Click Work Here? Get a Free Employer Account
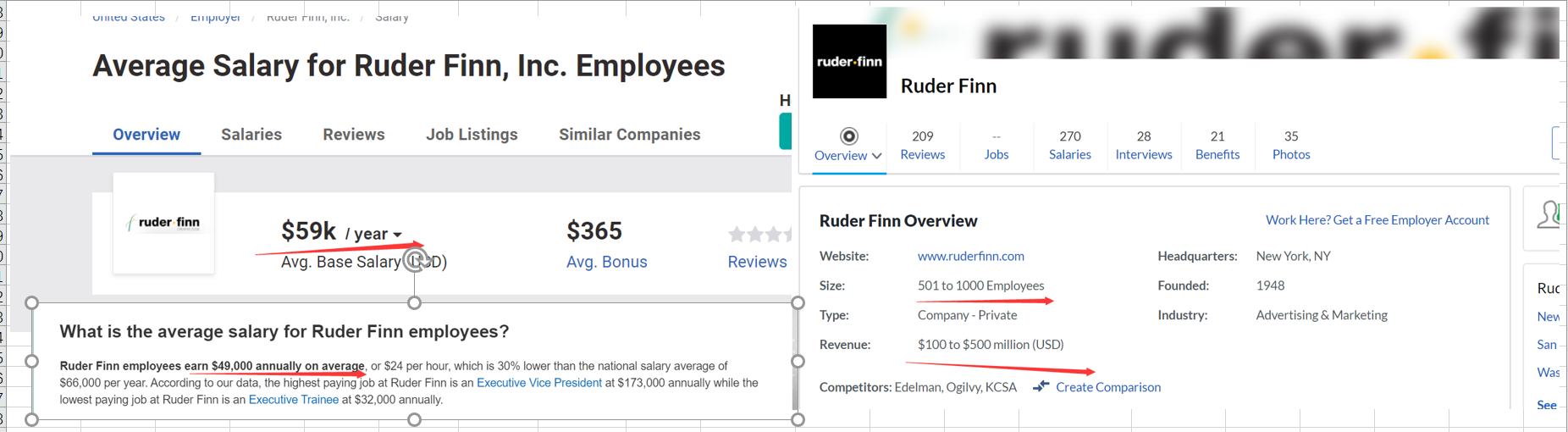 point(1377,220)
